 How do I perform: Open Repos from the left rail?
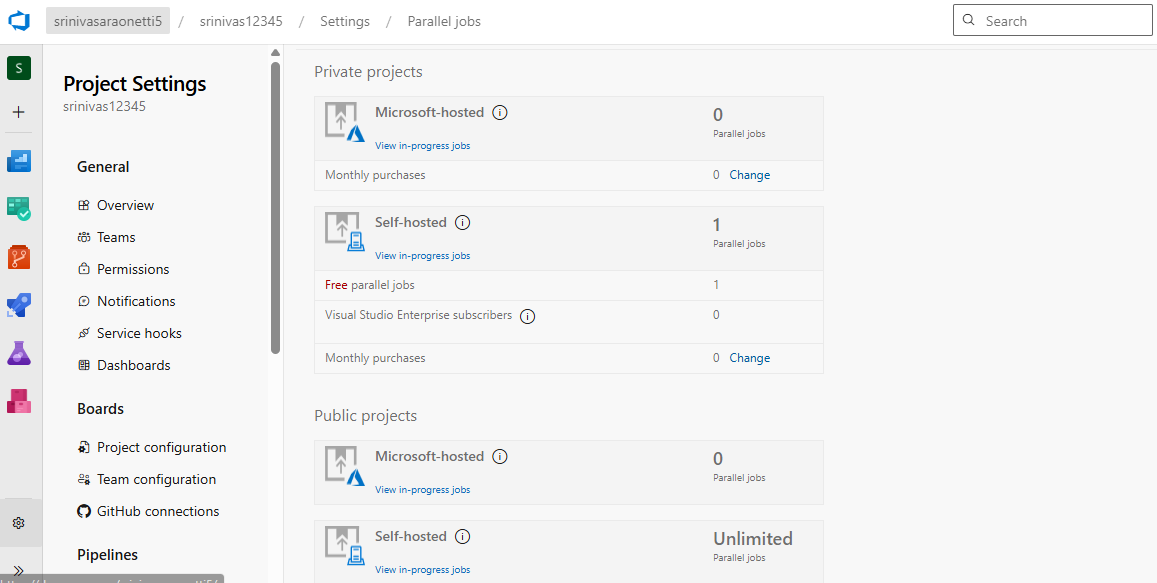[19, 257]
